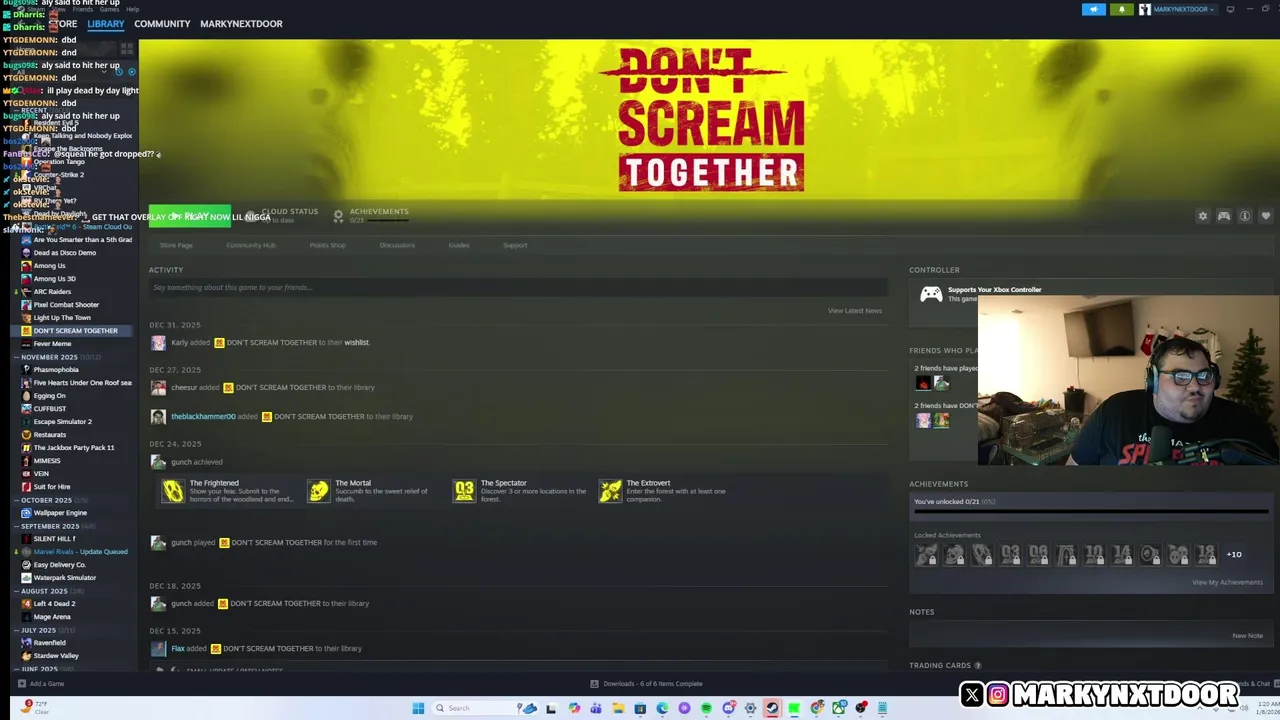The width and height of the screenshot is (1280, 720).
Task: Open the Discussions link
Action: pos(397,245)
